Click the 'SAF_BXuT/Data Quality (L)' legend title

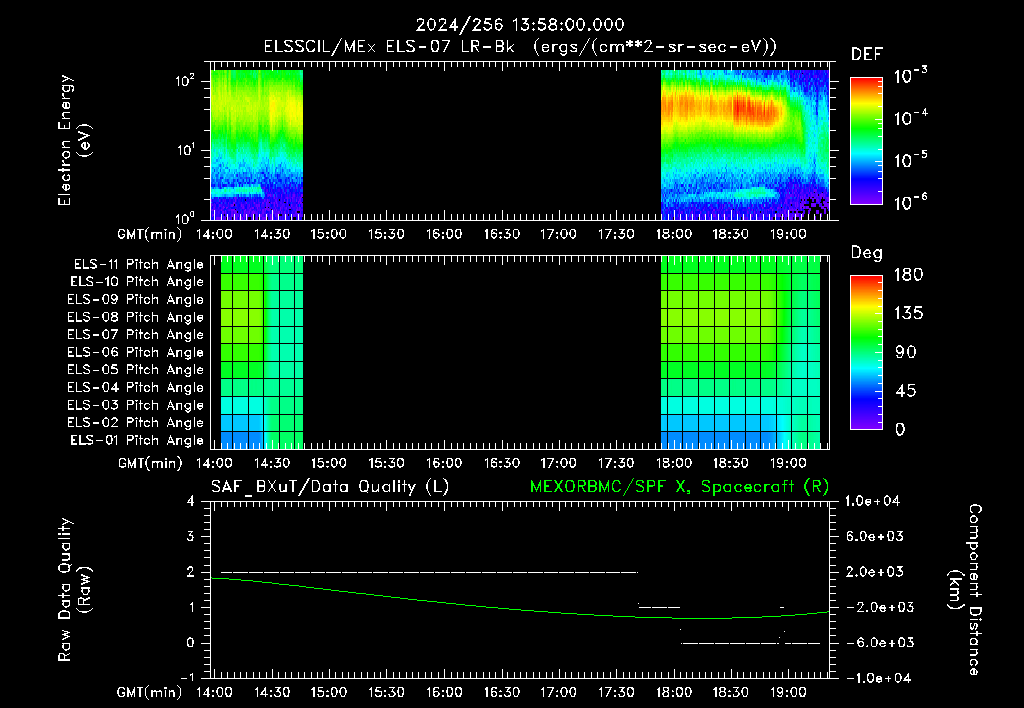tap(330, 487)
